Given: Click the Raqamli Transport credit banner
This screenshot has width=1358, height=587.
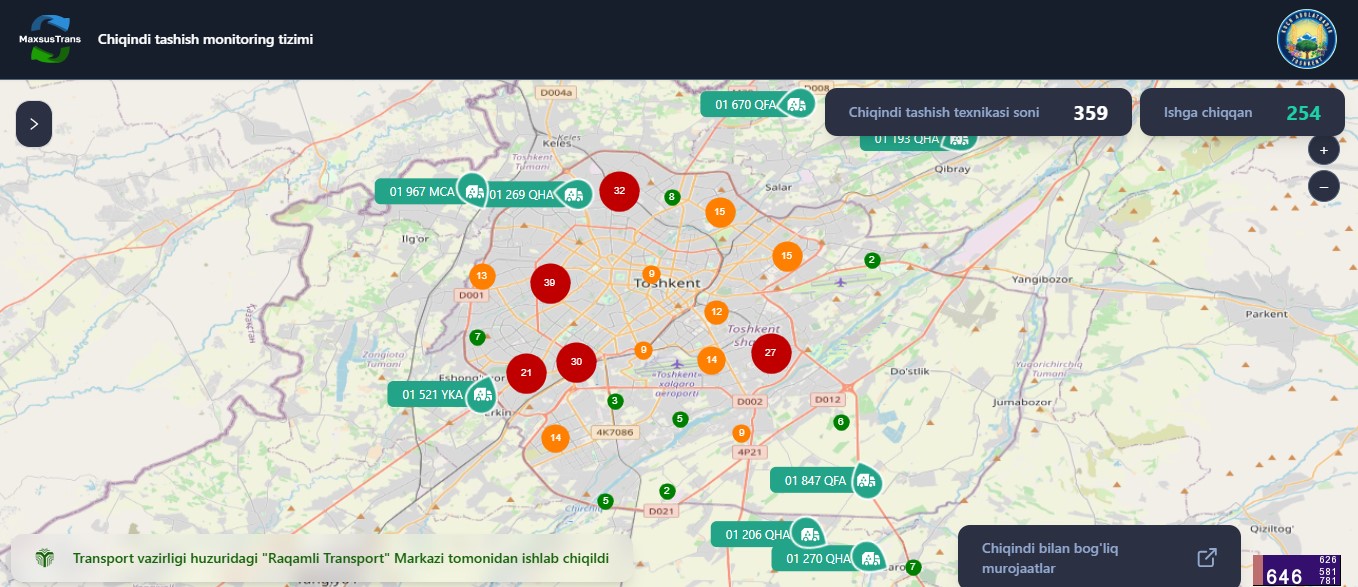Looking at the screenshot, I should (322, 558).
